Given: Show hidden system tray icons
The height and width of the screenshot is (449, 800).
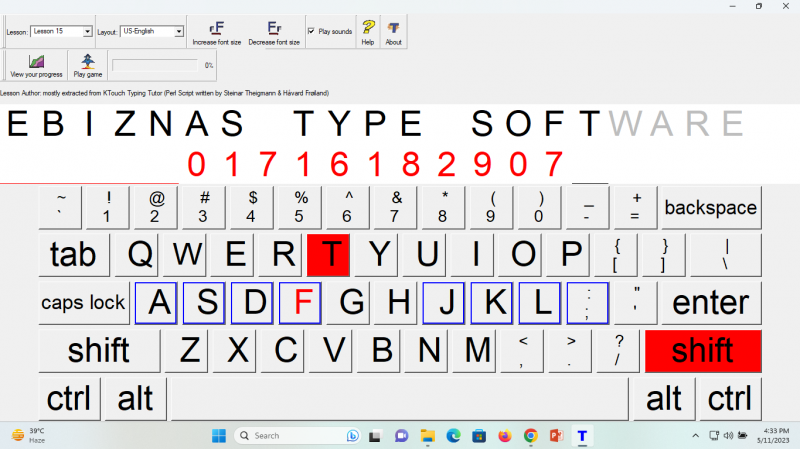Looking at the screenshot, I should point(695,436).
